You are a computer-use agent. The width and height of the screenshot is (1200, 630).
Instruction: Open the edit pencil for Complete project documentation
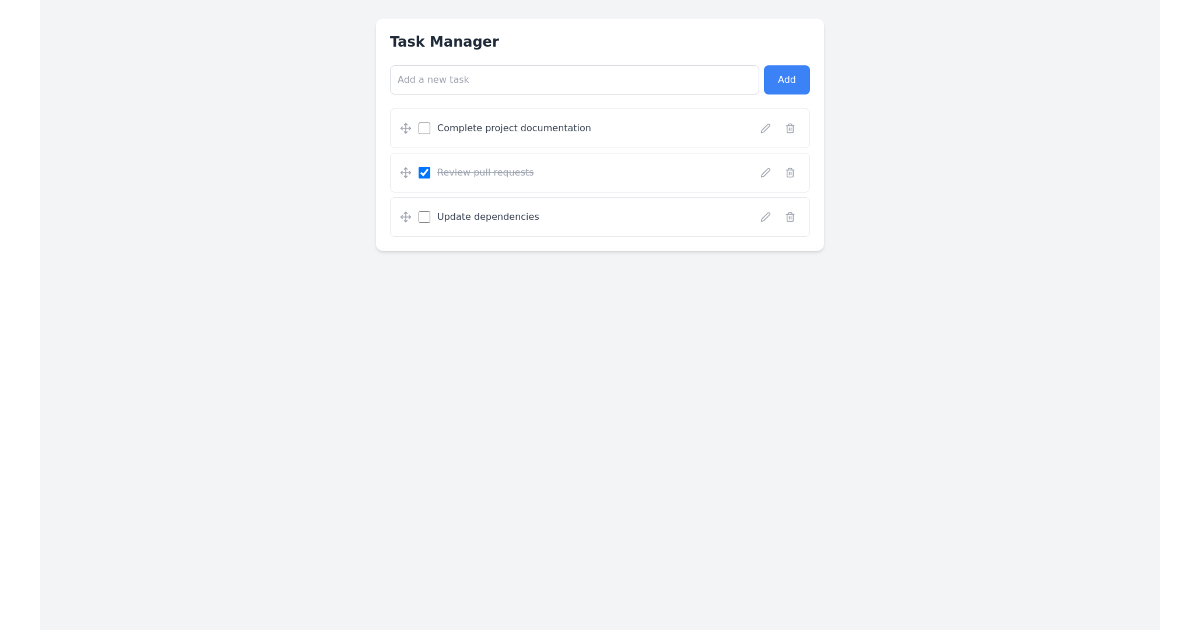(765, 128)
